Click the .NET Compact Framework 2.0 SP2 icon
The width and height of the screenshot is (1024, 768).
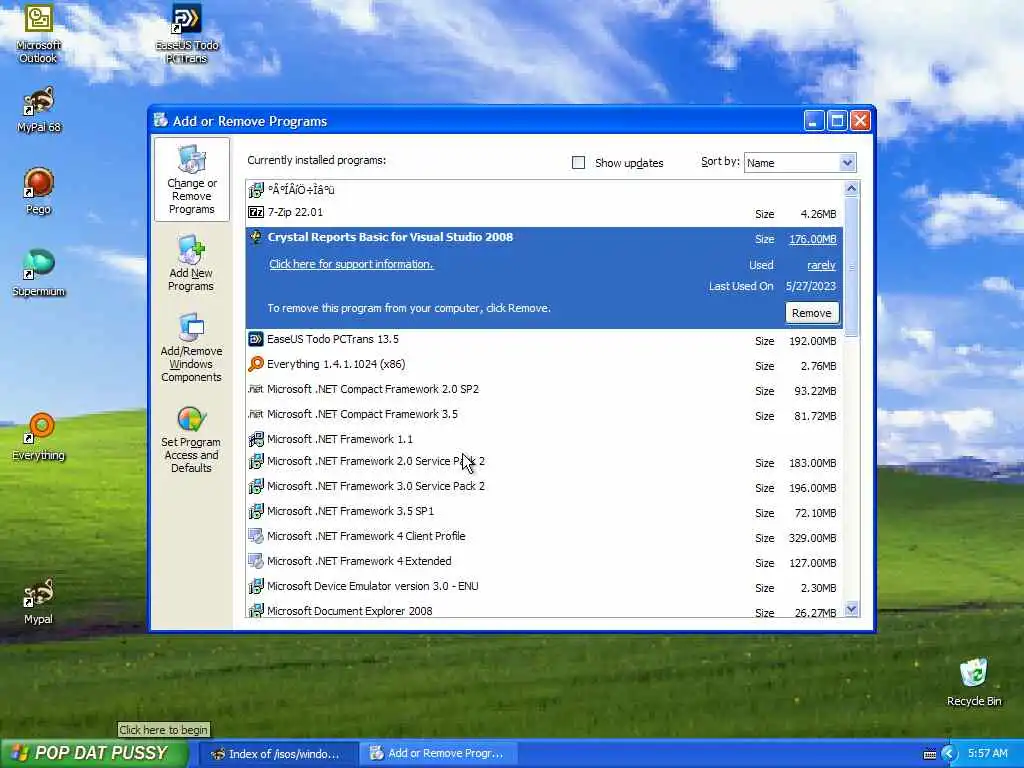tap(256, 389)
